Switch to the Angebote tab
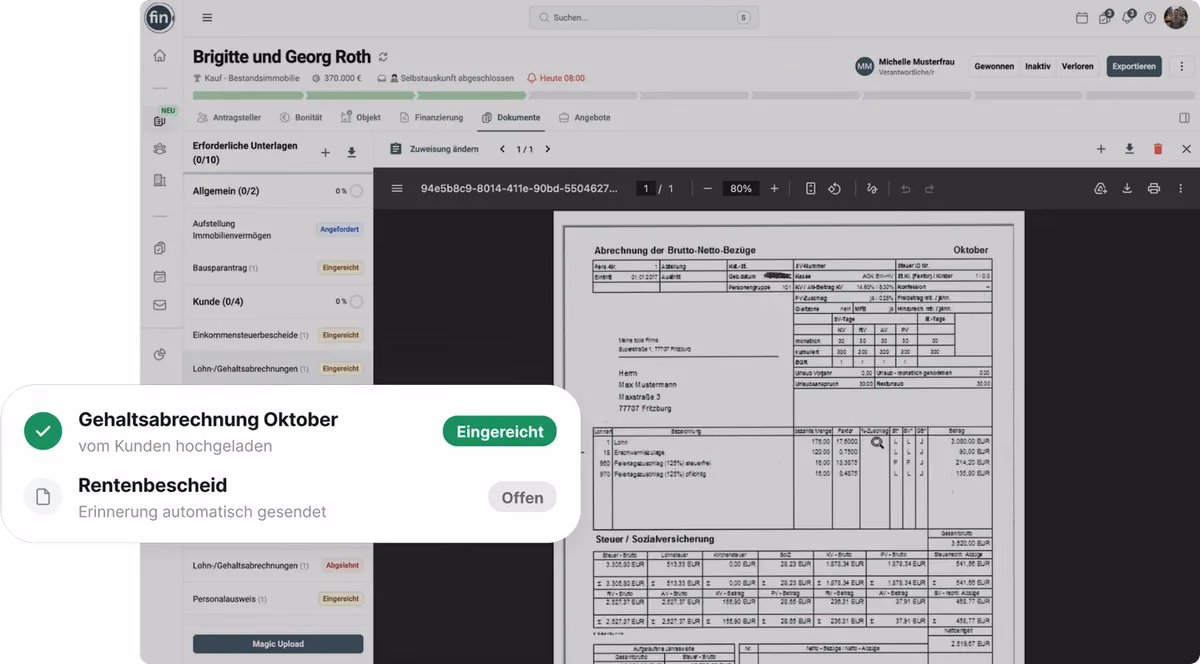1200x664 pixels. click(x=584, y=117)
